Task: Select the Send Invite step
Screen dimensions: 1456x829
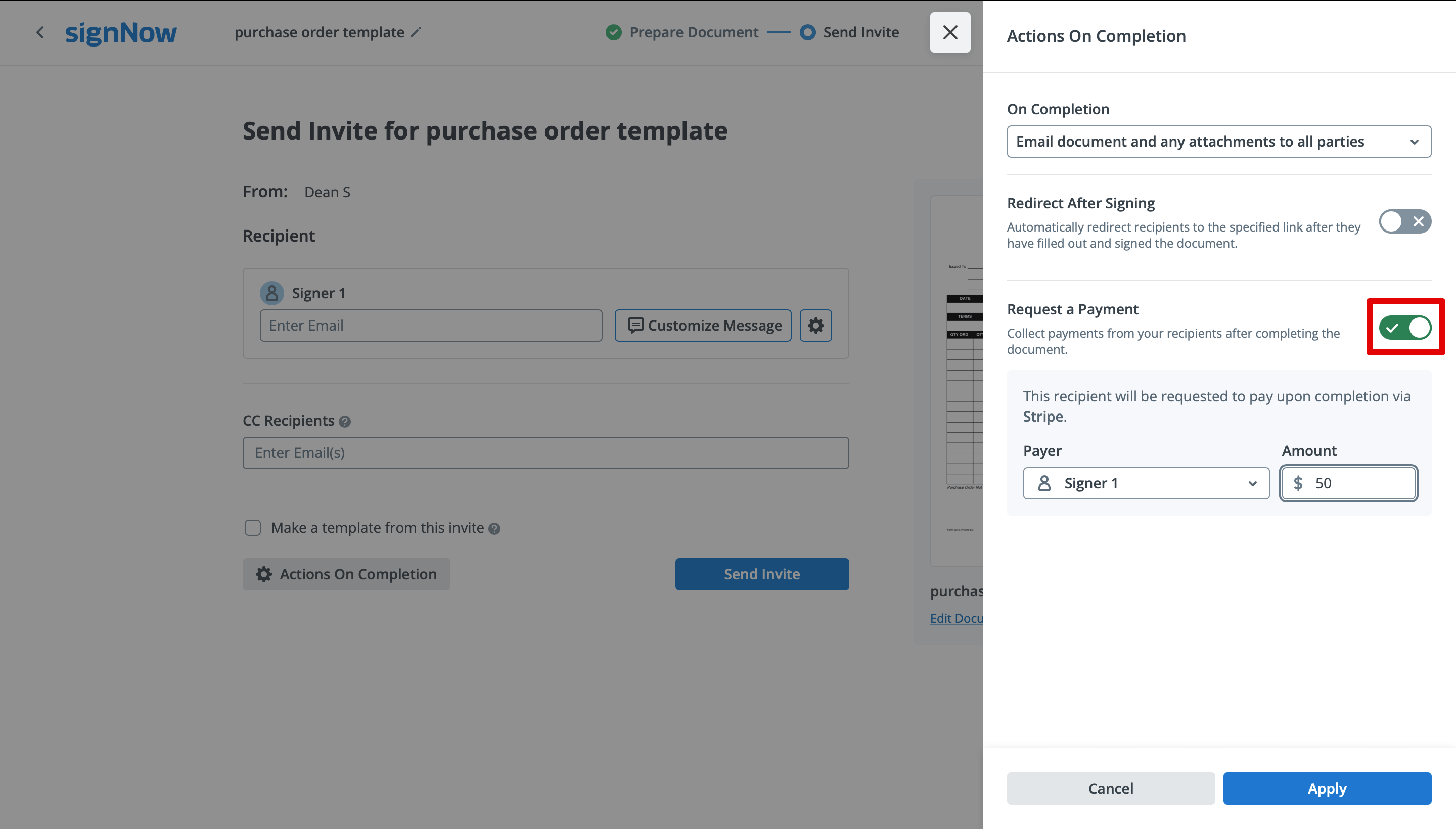Action: tap(860, 32)
